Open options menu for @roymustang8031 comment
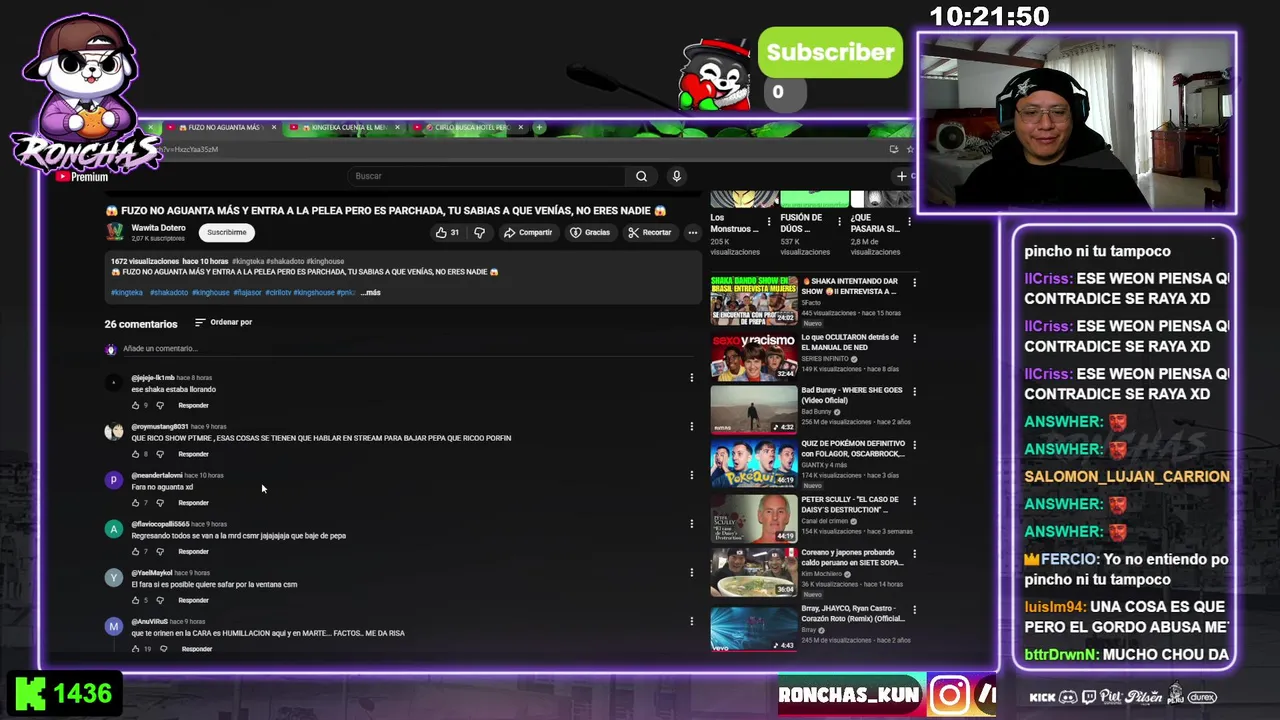This screenshot has height=720, width=1280. (x=691, y=427)
